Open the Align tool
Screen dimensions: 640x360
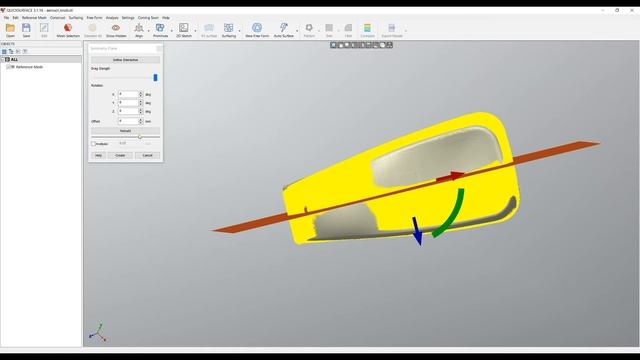pyautogui.click(x=139, y=28)
